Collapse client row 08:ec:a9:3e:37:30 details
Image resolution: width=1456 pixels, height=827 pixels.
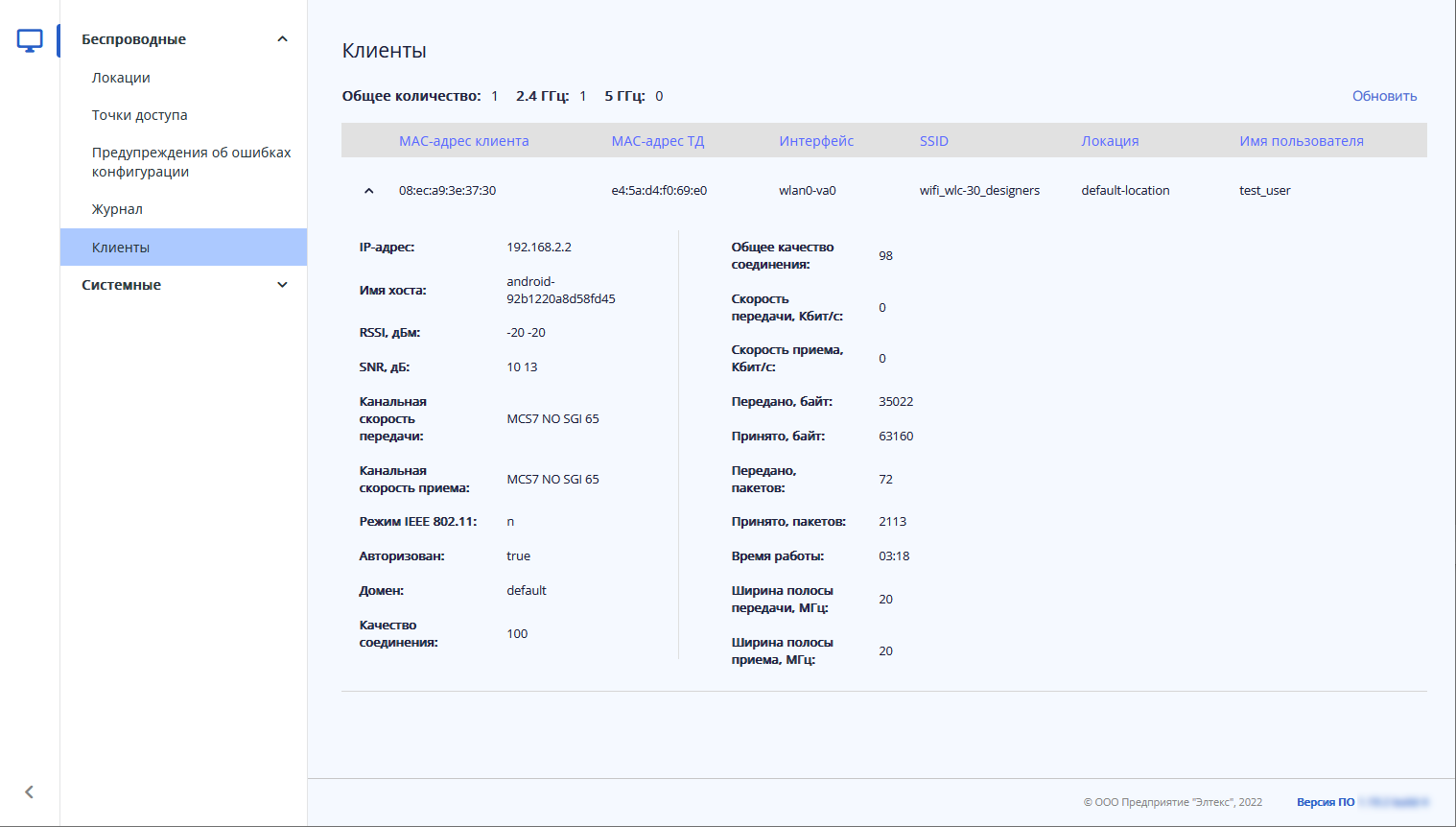(369, 191)
